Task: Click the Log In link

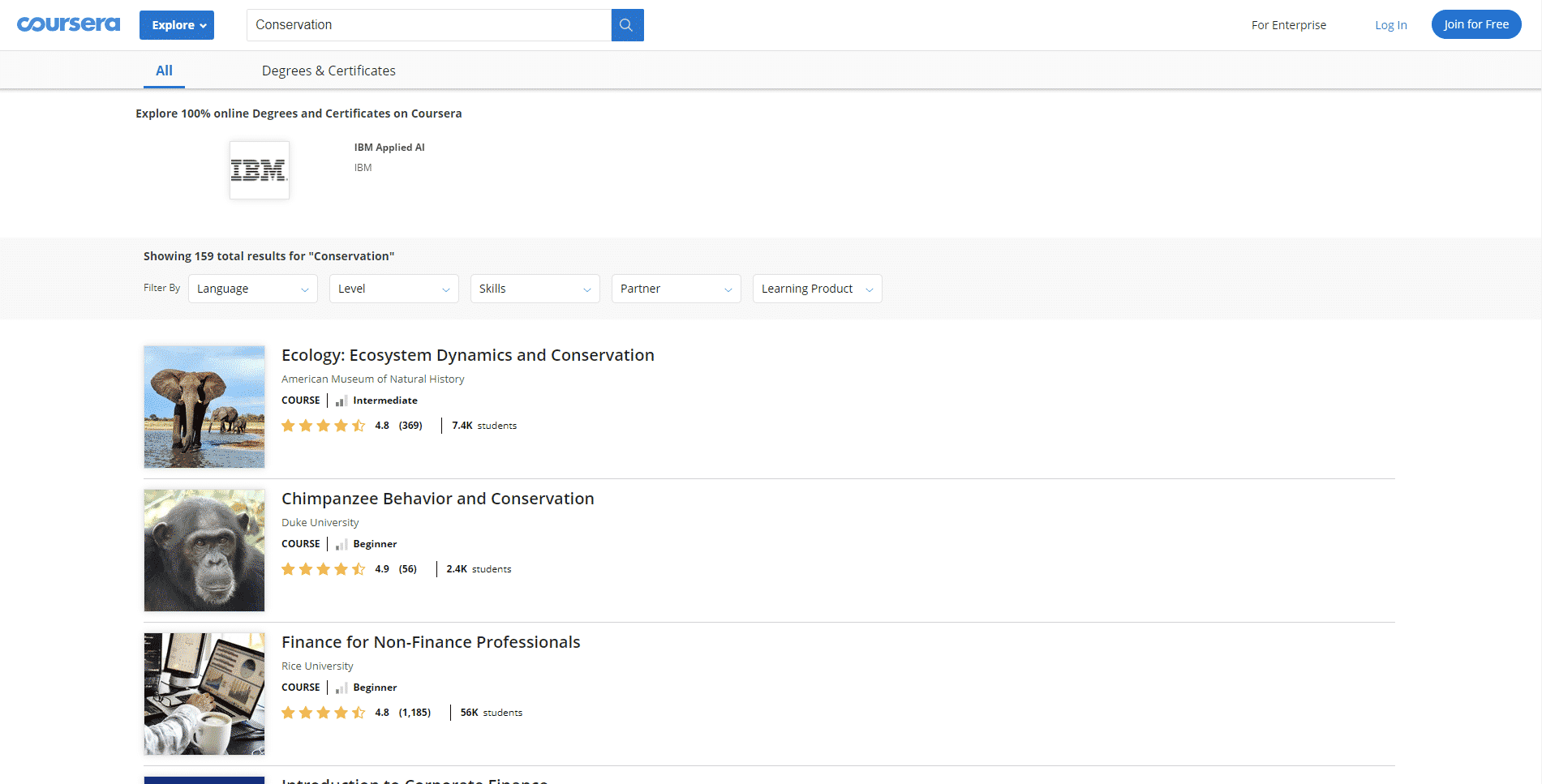Action: point(1391,25)
